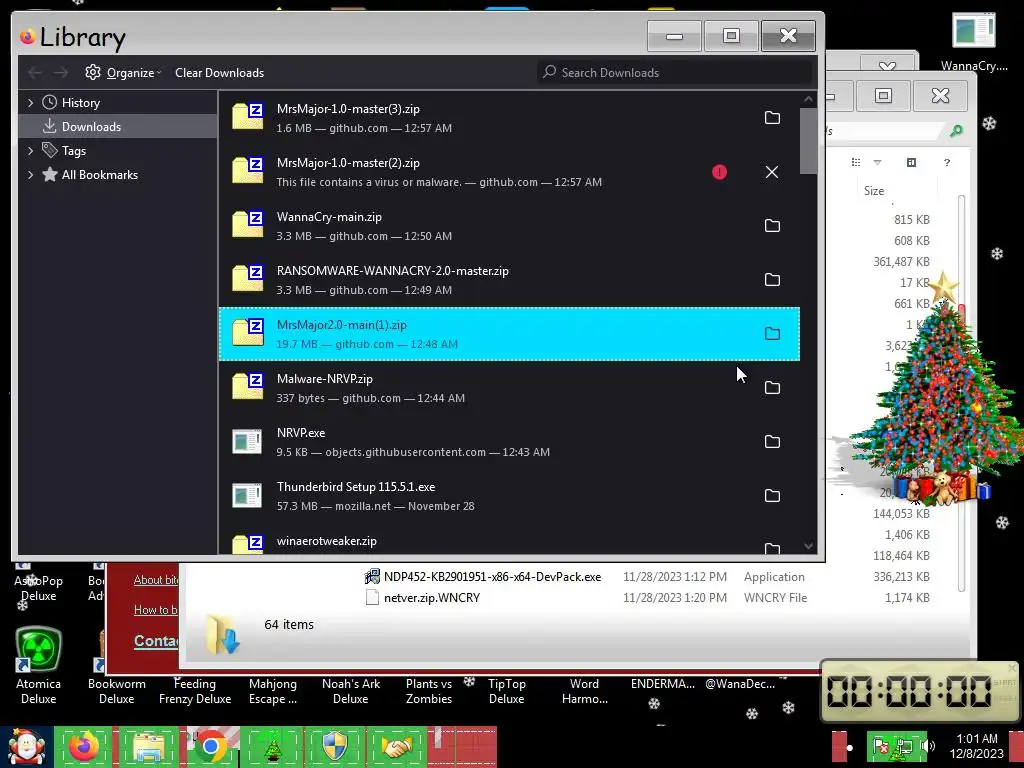Click handshake icon in taskbar
This screenshot has height=768, width=1024.
(x=396, y=746)
